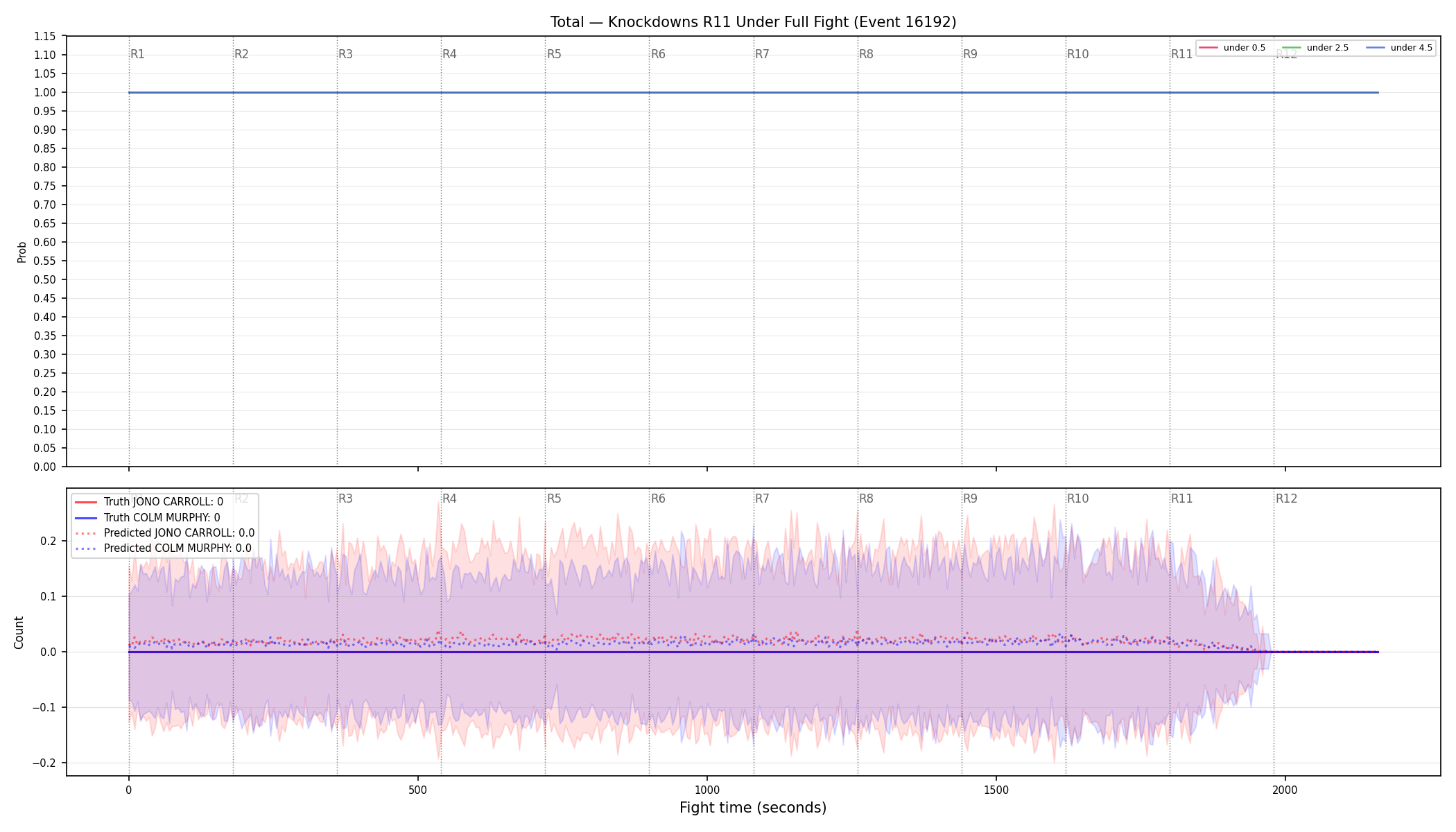The width and height of the screenshot is (1456, 832).
Task: Select 'Truth JONO CARROLL: 0' legend item
Action: click(x=149, y=502)
